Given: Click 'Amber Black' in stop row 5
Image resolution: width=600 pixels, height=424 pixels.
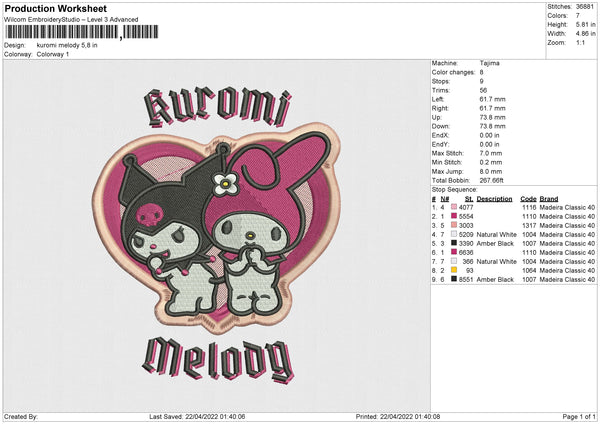Looking at the screenshot, I should (495, 243).
